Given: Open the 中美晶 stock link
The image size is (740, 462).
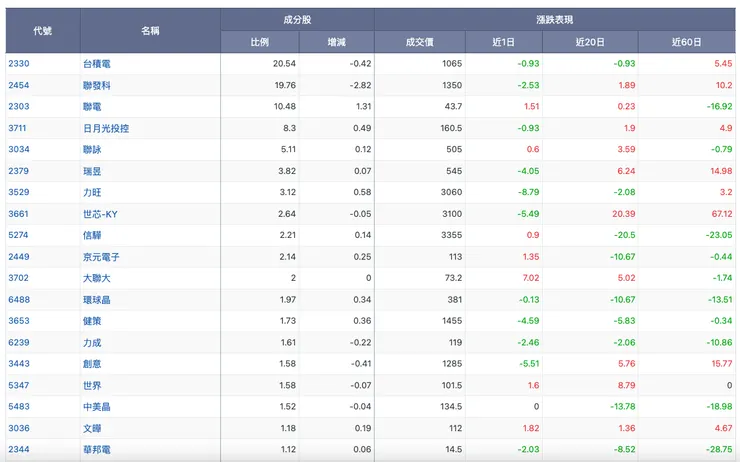Looking at the screenshot, I should 97,407.
